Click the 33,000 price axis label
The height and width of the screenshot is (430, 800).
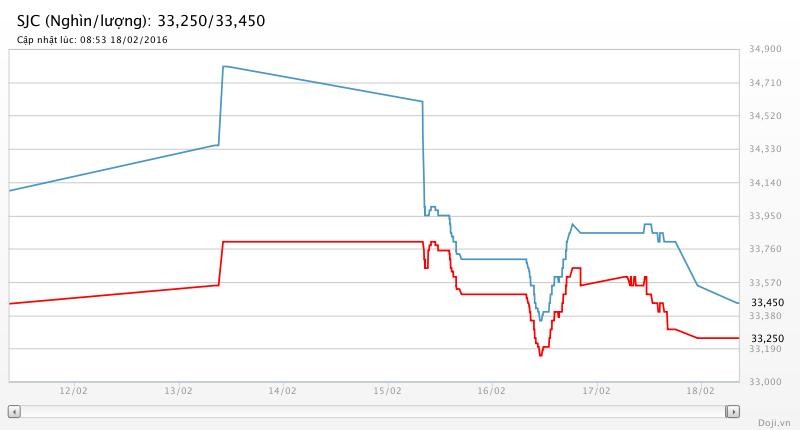(x=765, y=382)
